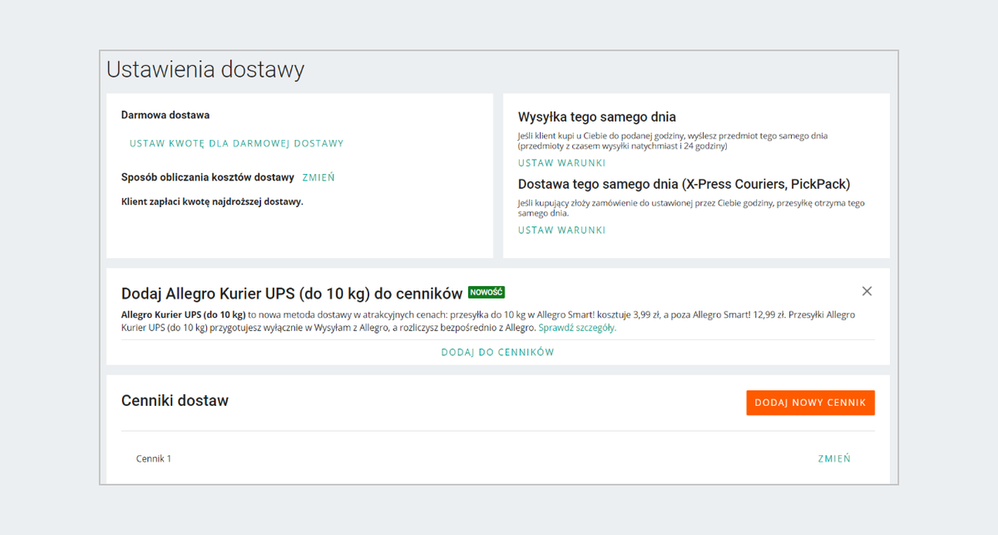Click the Dodaj Allegro Kurier UPS banner title

click(291, 294)
